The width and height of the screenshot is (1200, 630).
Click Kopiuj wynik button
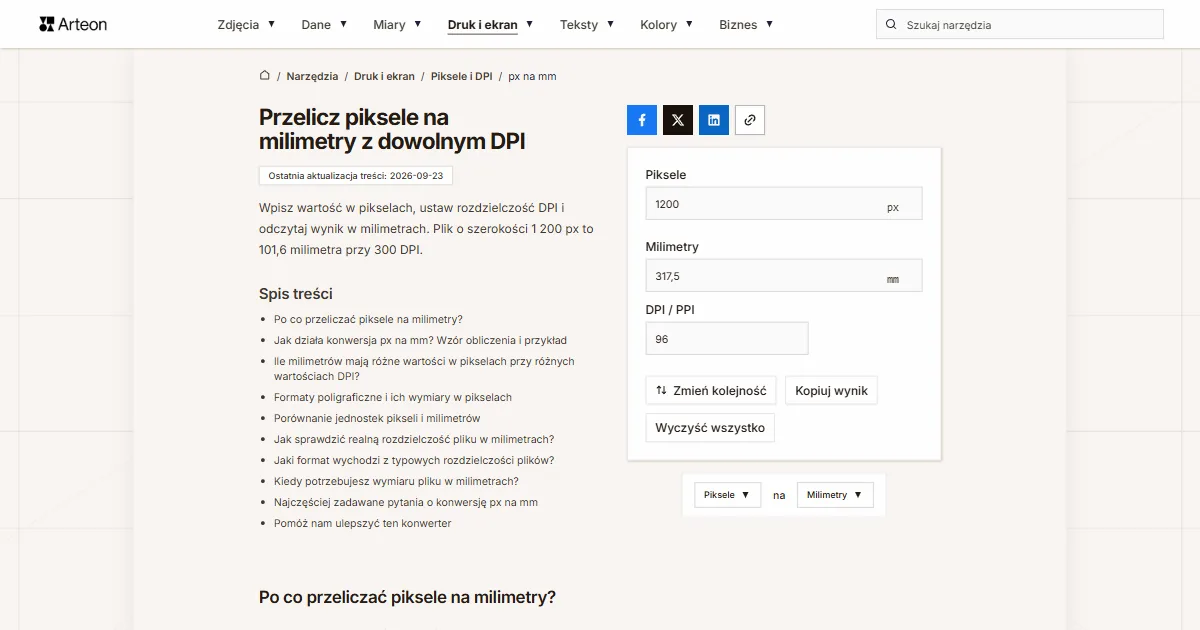831,391
